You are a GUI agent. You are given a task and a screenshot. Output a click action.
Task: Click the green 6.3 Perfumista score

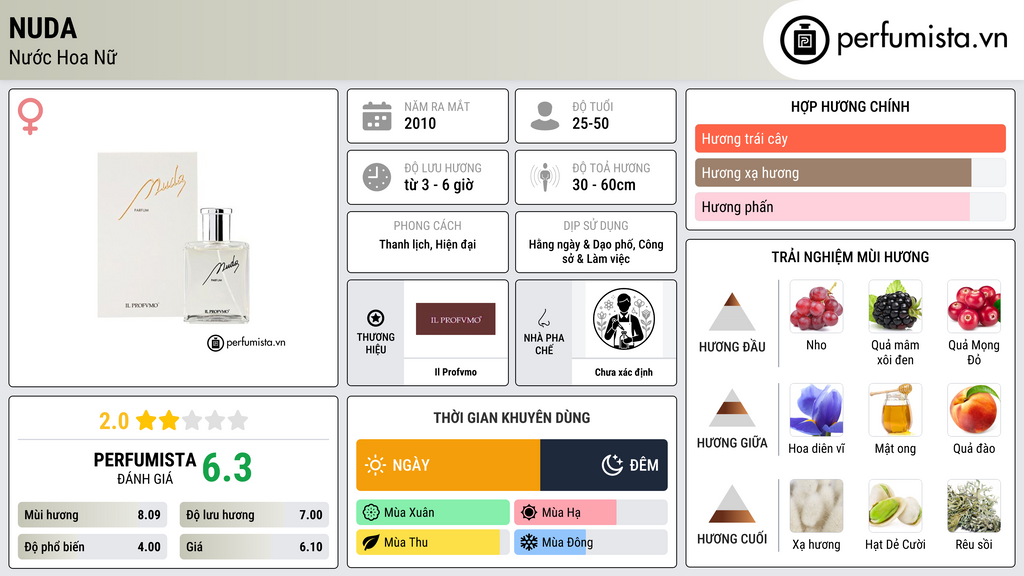[227, 468]
